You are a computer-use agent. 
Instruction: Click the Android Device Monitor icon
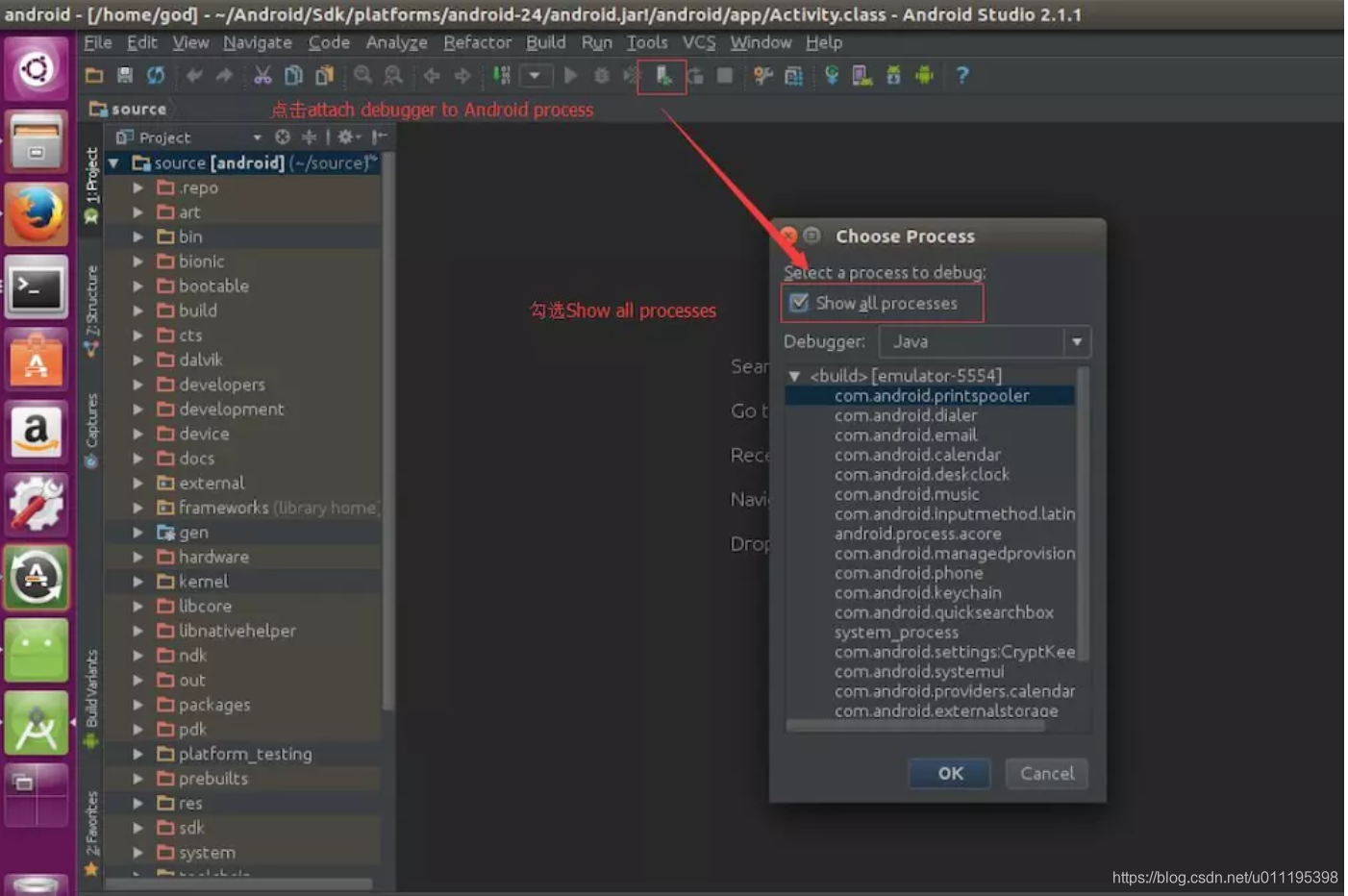(x=924, y=75)
